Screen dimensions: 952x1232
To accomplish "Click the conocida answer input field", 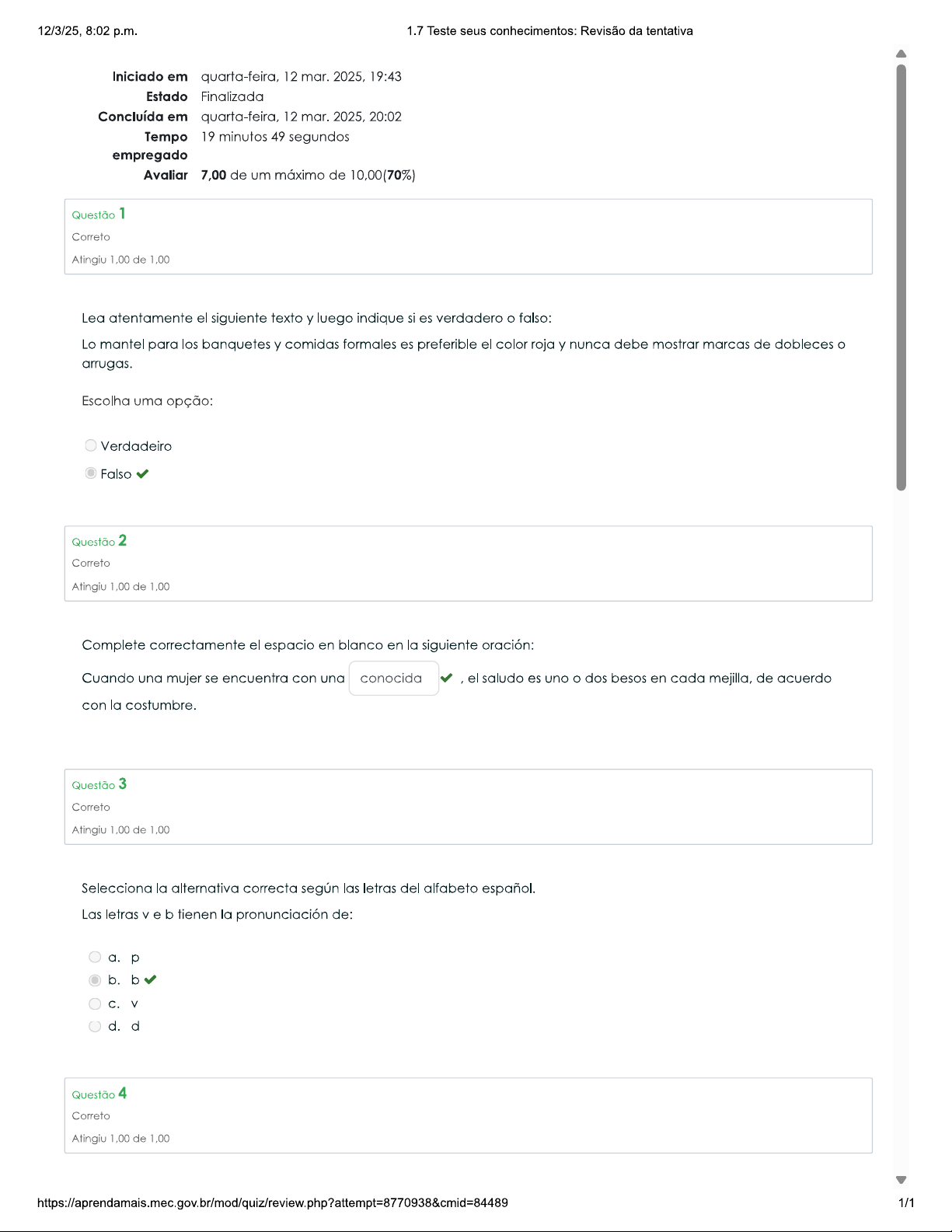I will (393, 678).
